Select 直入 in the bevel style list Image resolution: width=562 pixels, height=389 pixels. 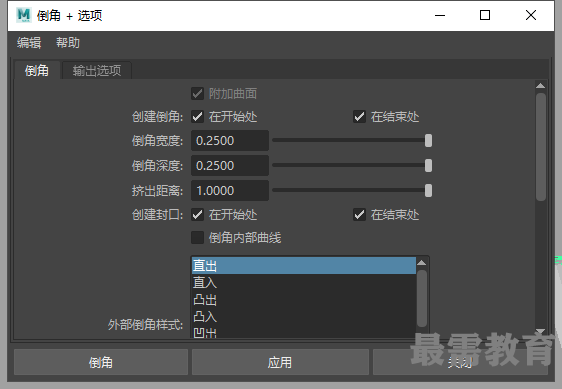304,283
